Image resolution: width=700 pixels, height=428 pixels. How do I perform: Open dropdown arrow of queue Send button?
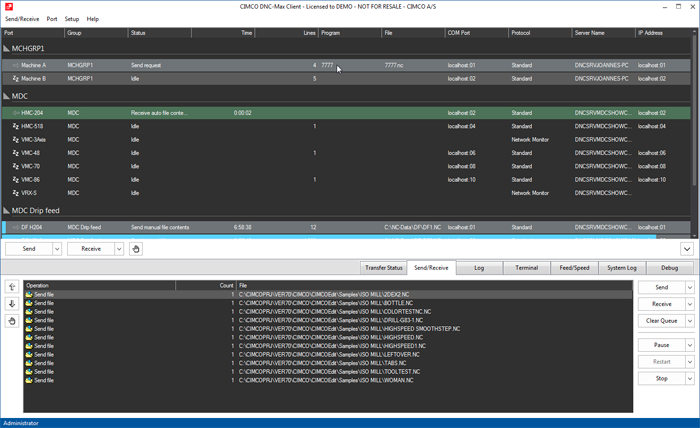690,287
